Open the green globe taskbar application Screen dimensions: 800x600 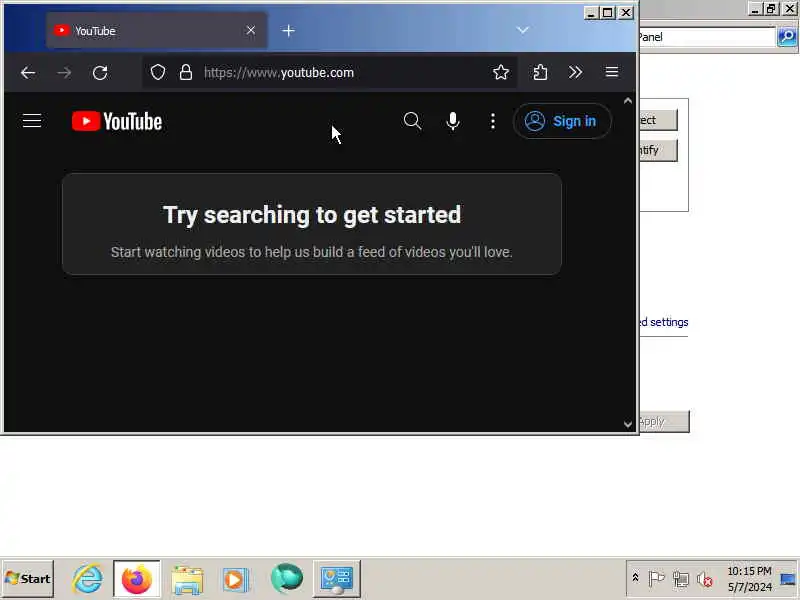coord(287,579)
